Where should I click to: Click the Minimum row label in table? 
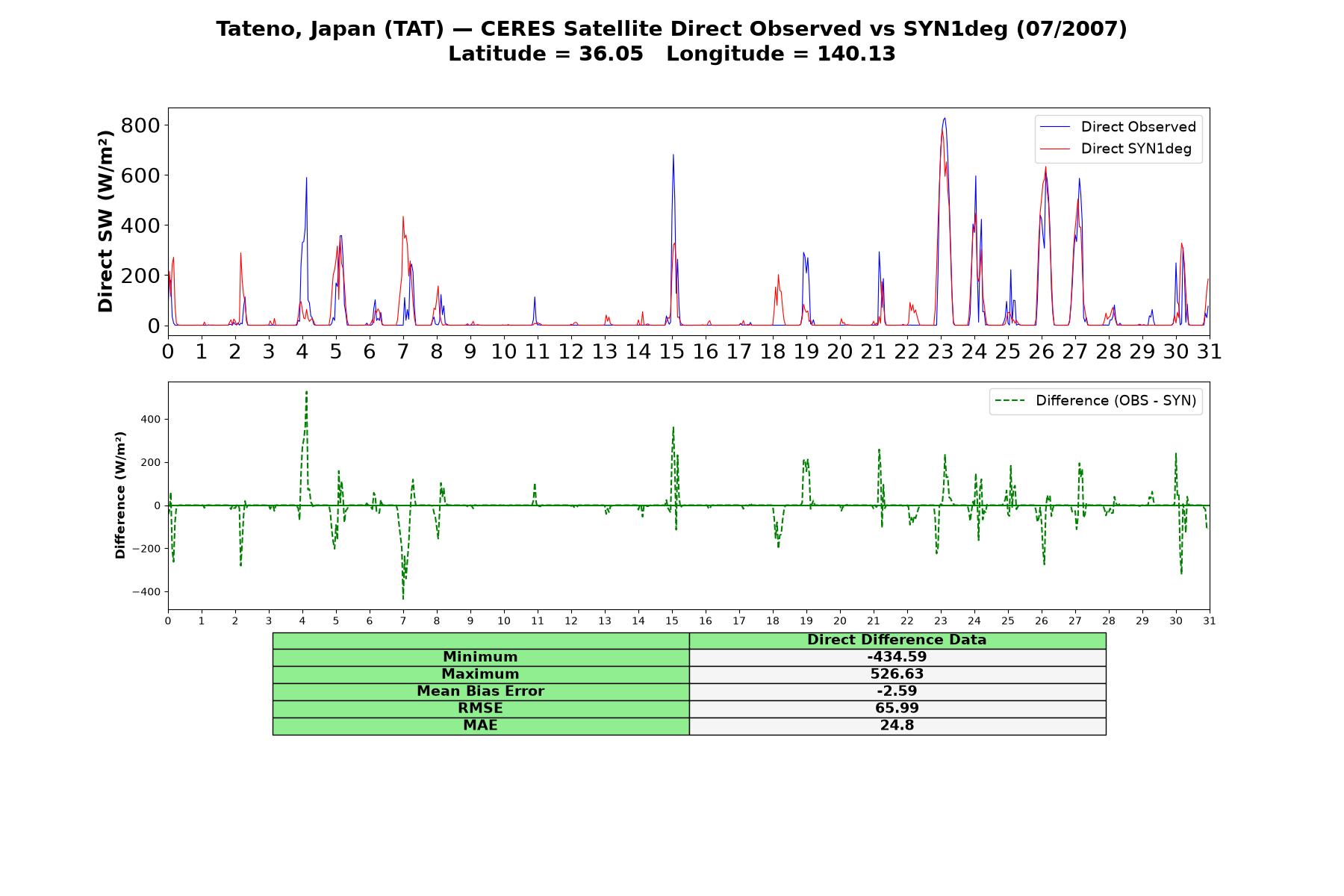click(481, 657)
